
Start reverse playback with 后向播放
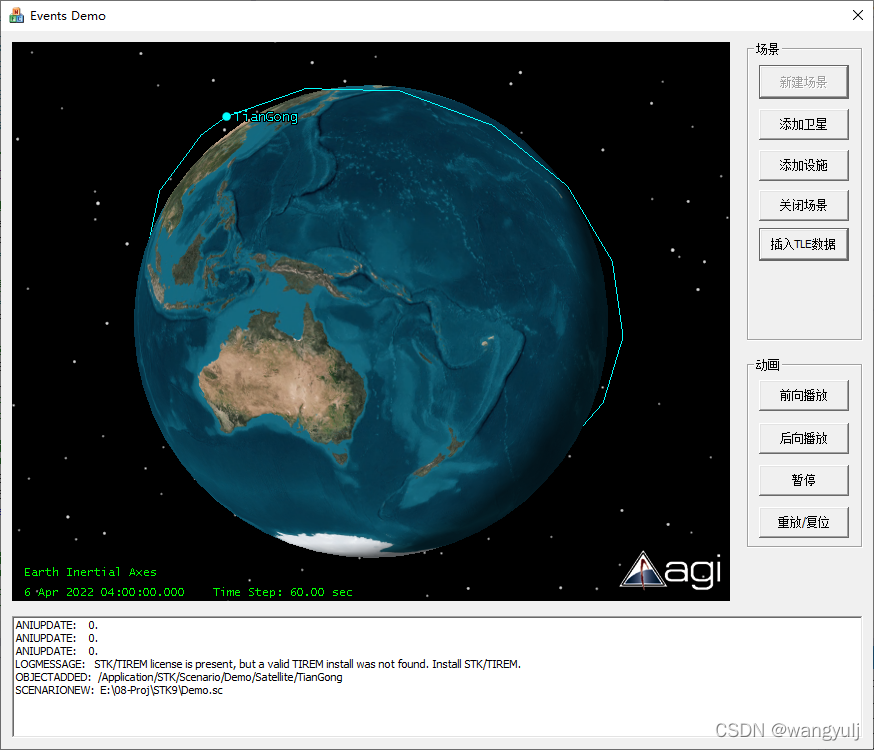coord(803,438)
